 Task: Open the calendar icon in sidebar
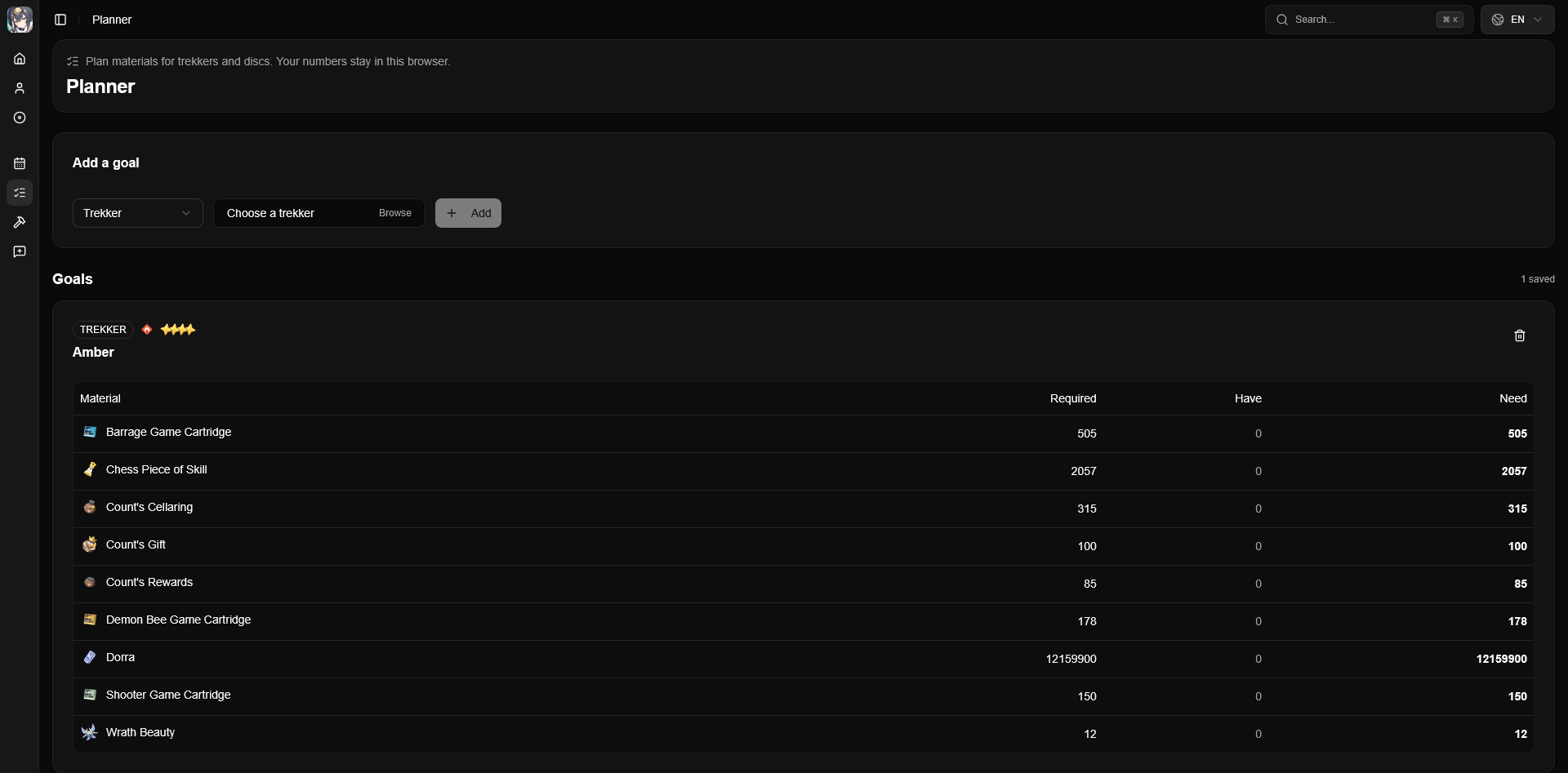(20, 163)
